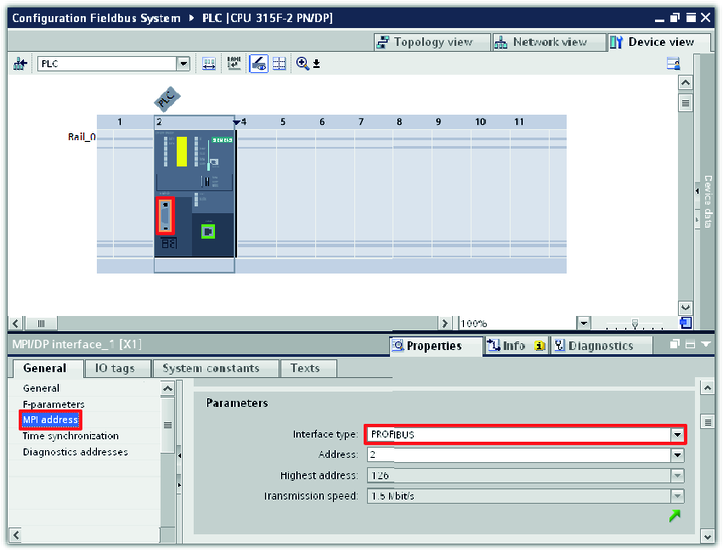Click the zoom magnifier icon in toolbar
The height and width of the screenshot is (553, 723).
click(303, 63)
